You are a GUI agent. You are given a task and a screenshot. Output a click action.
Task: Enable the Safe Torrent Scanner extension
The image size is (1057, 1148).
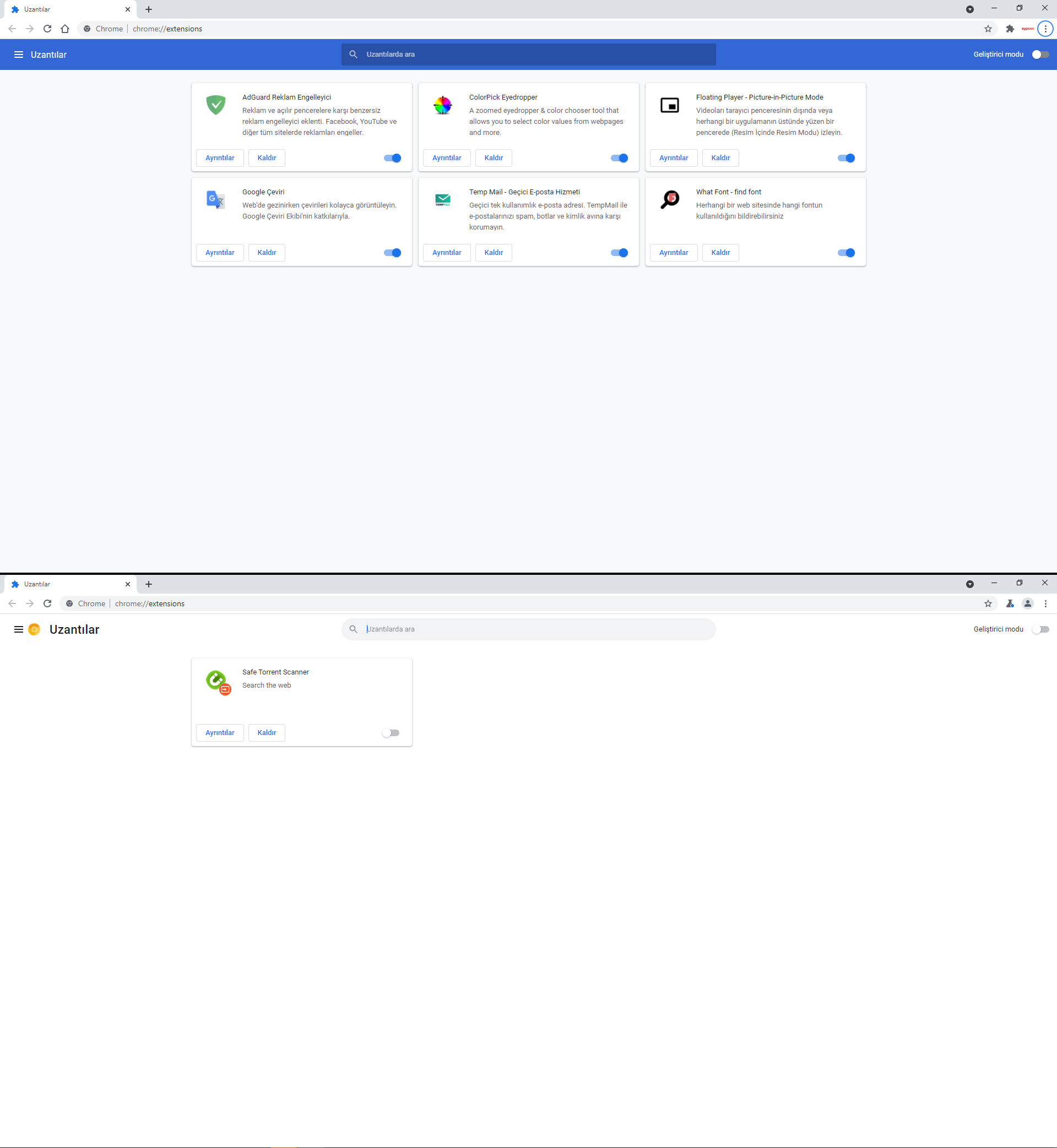tap(391, 732)
